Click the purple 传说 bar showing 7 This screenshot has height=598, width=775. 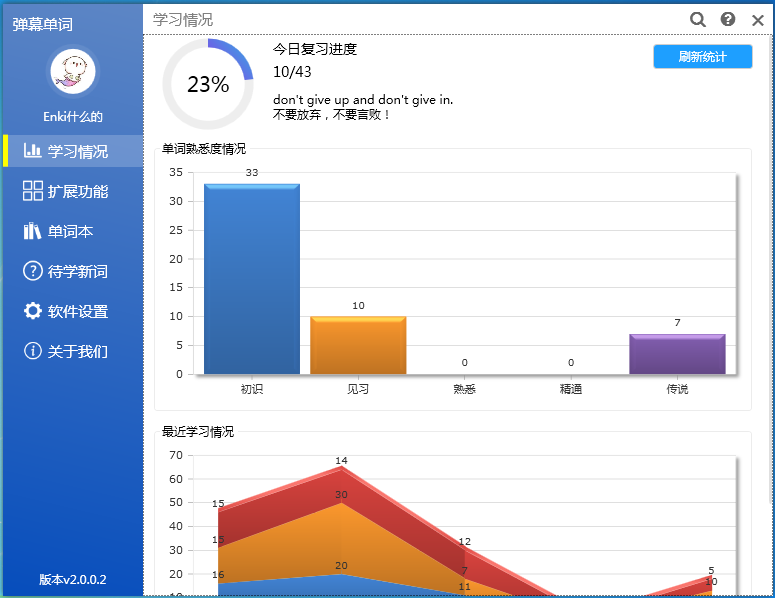pyautogui.click(x=677, y=354)
